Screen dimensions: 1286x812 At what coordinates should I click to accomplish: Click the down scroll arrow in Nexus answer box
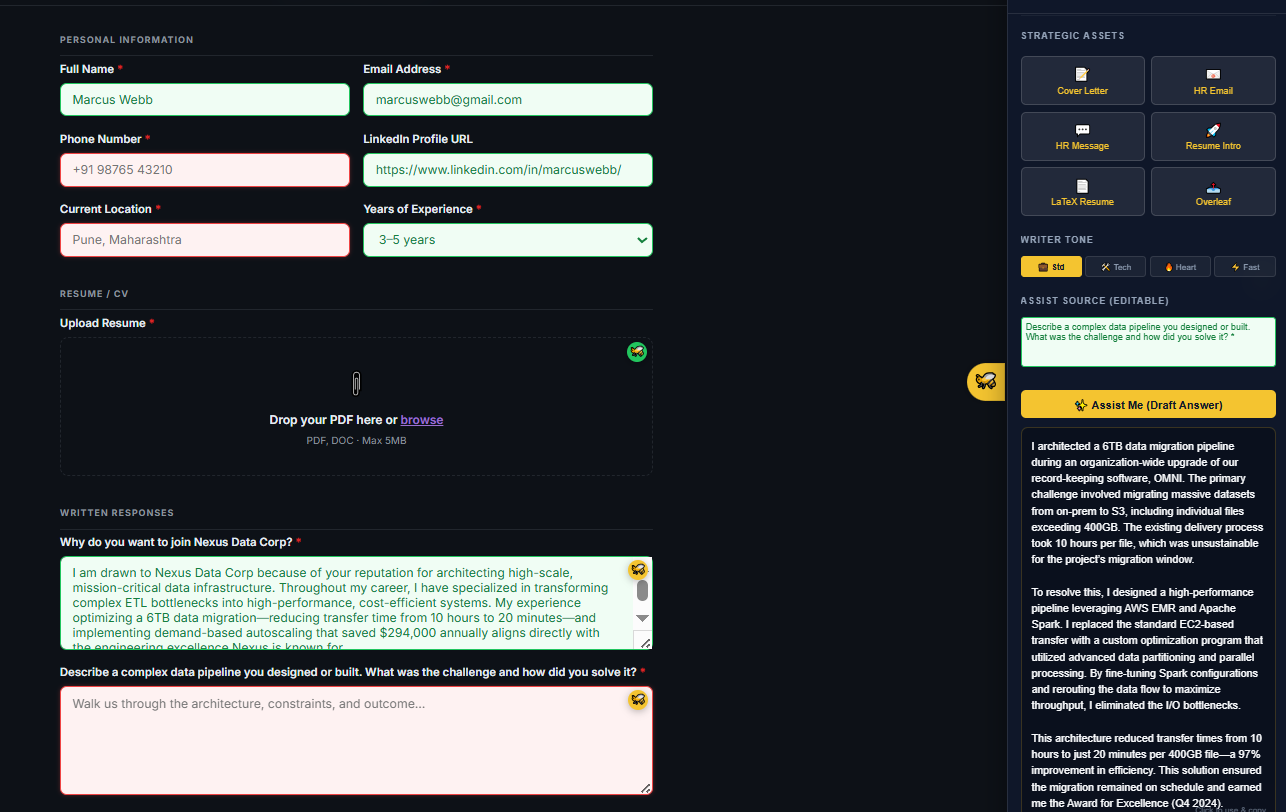click(x=643, y=618)
